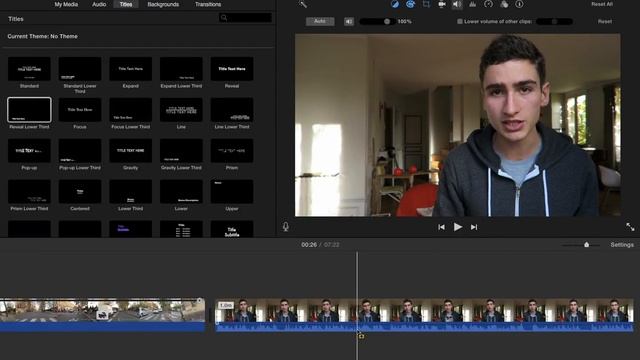
Task: Click the 00:26 timecode text
Action: (x=309, y=245)
